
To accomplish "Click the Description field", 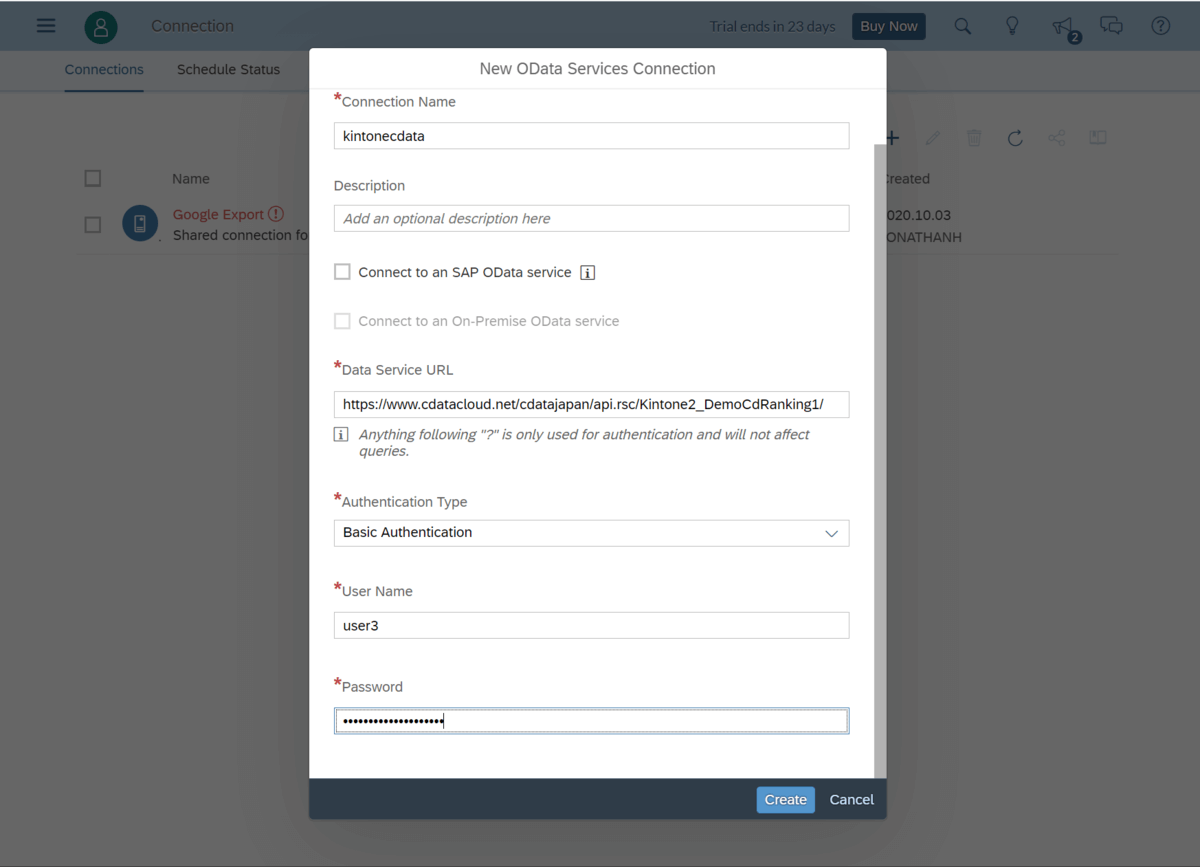I will 591,218.
